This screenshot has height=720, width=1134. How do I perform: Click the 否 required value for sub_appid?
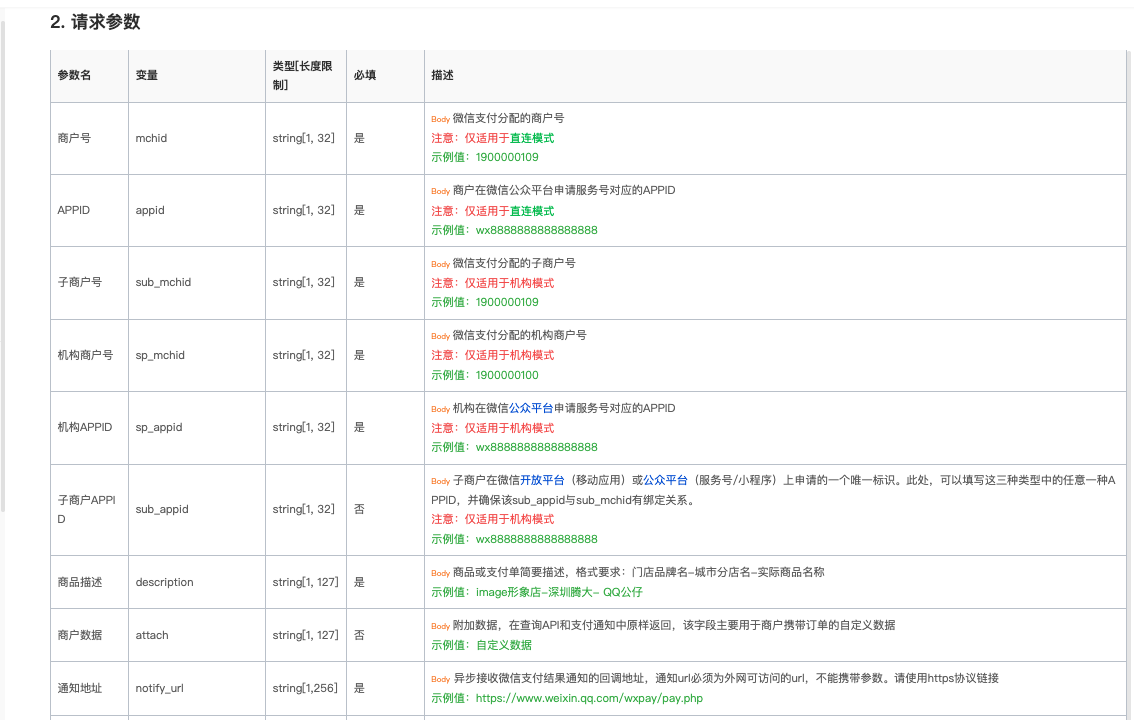click(359, 510)
